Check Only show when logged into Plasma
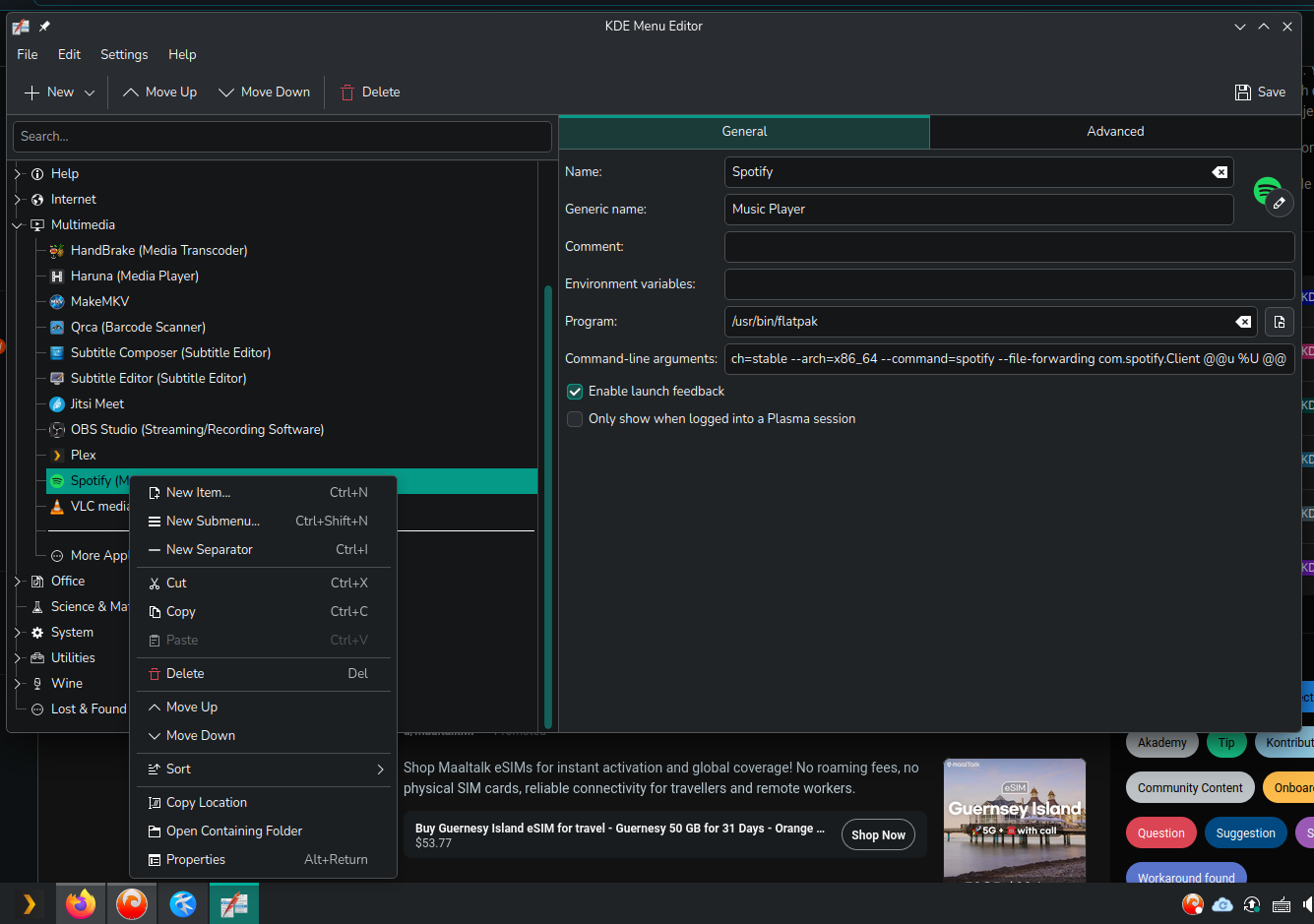 (x=575, y=419)
